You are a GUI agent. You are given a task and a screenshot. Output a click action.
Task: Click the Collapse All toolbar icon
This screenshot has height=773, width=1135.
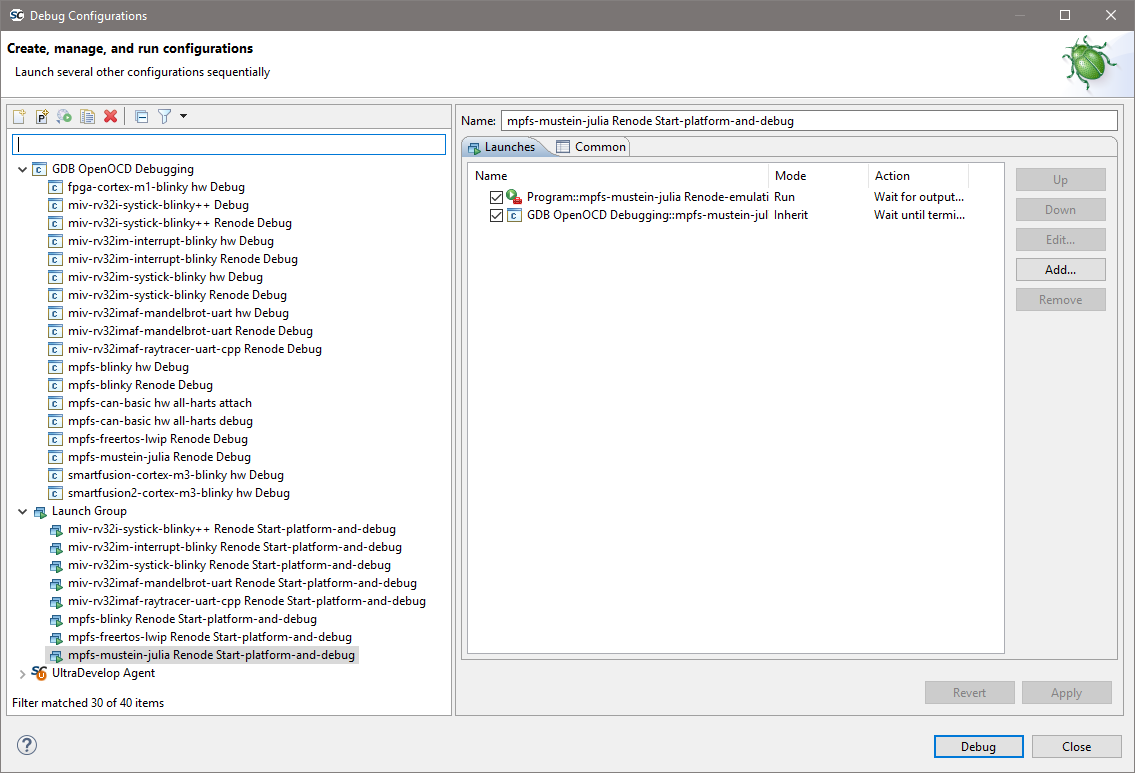pos(142,117)
